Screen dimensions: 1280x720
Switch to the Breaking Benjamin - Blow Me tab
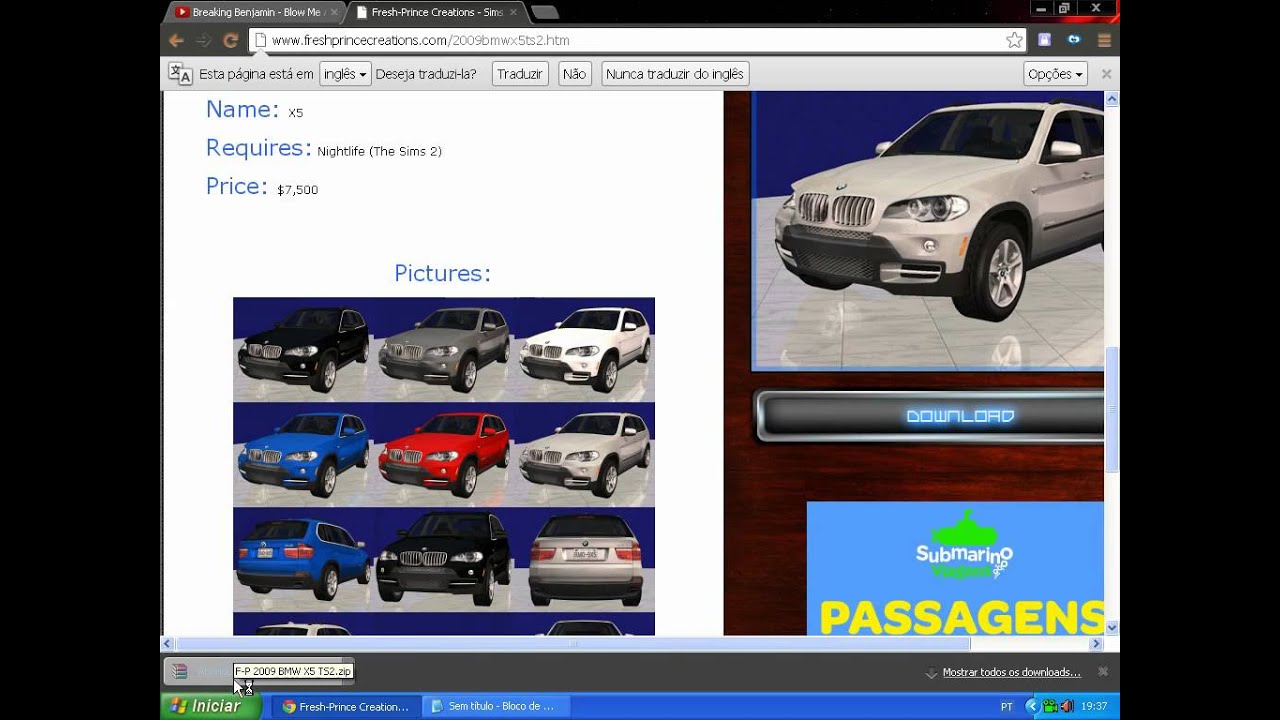(255, 12)
